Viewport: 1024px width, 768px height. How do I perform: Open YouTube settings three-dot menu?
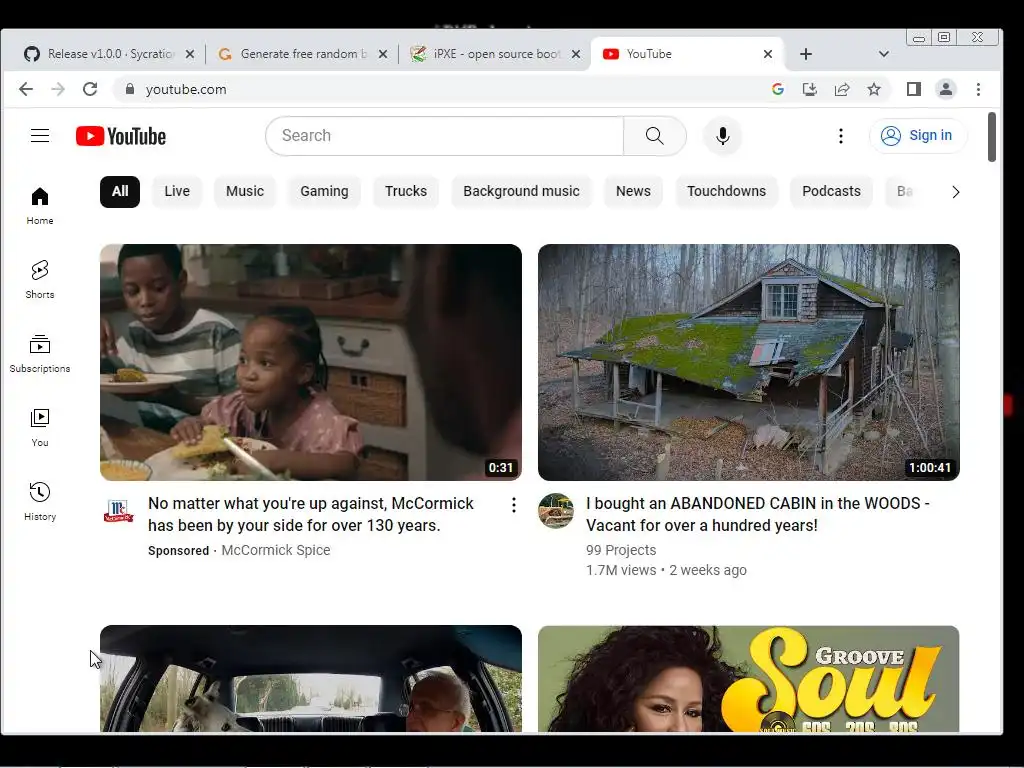840,136
